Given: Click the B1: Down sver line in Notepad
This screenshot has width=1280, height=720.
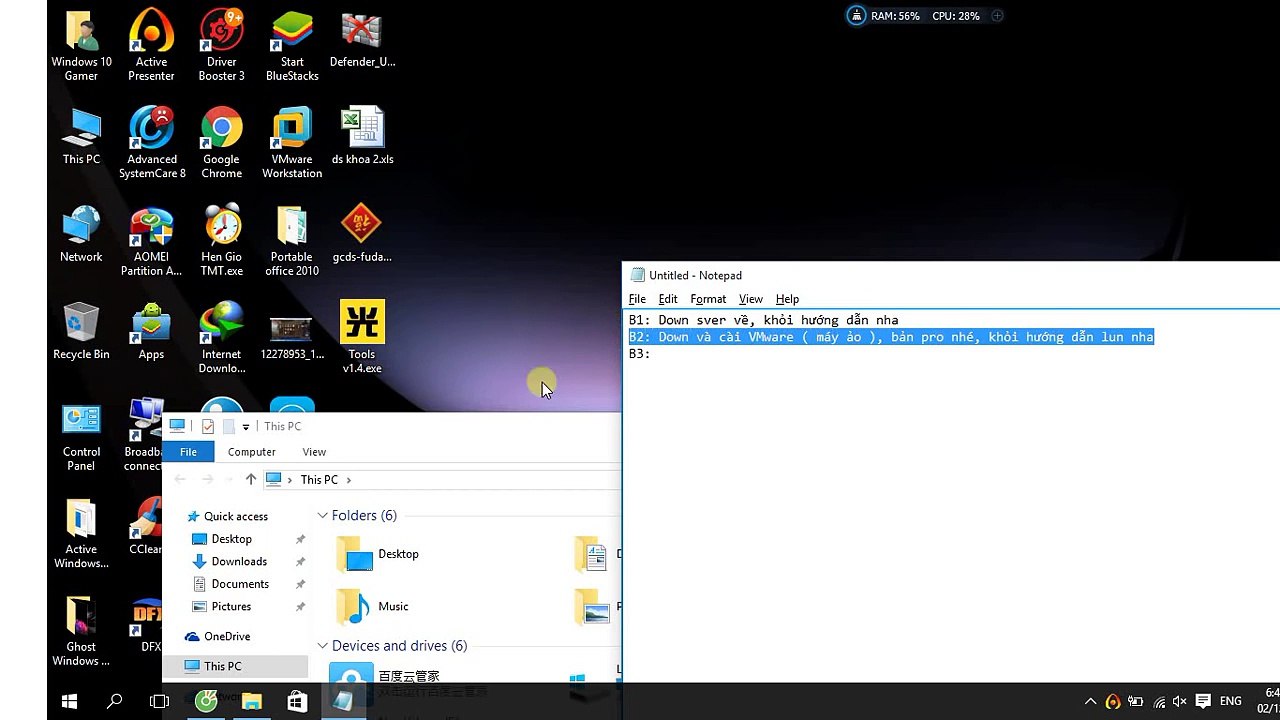Looking at the screenshot, I should 763,320.
